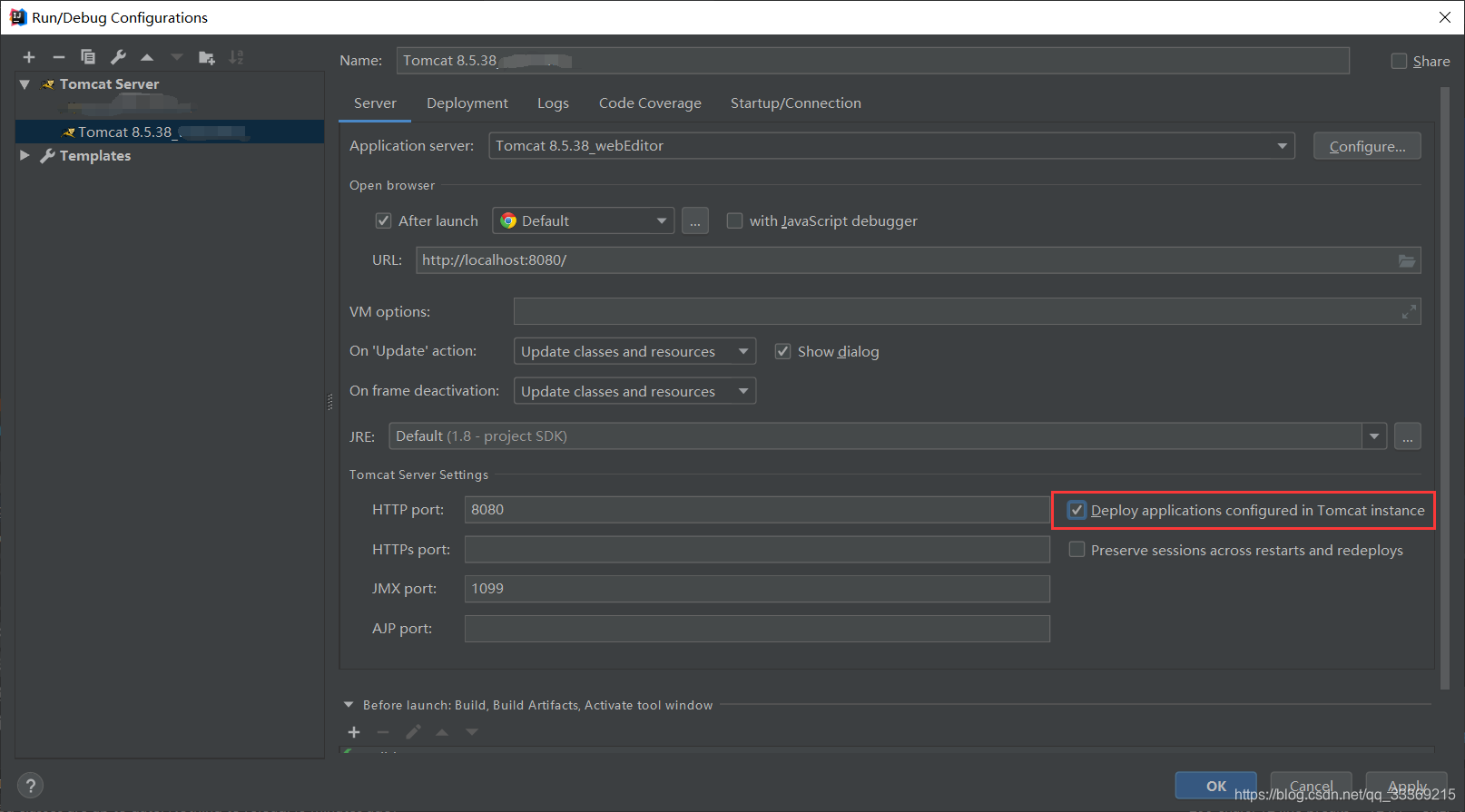
Task: Add a Before launch task
Action: (x=354, y=732)
